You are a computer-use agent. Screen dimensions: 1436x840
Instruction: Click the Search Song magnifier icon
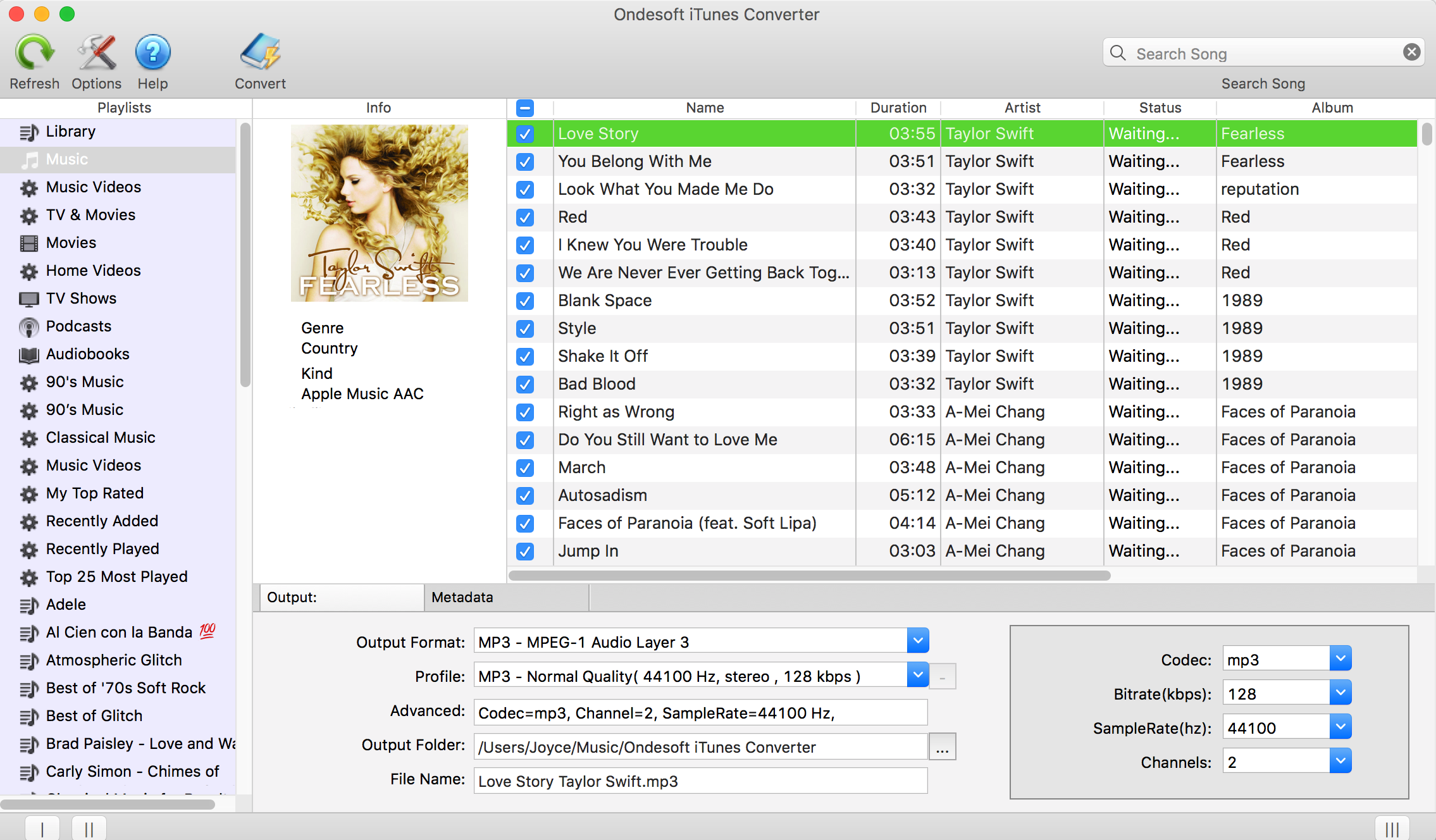[x=1120, y=52]
